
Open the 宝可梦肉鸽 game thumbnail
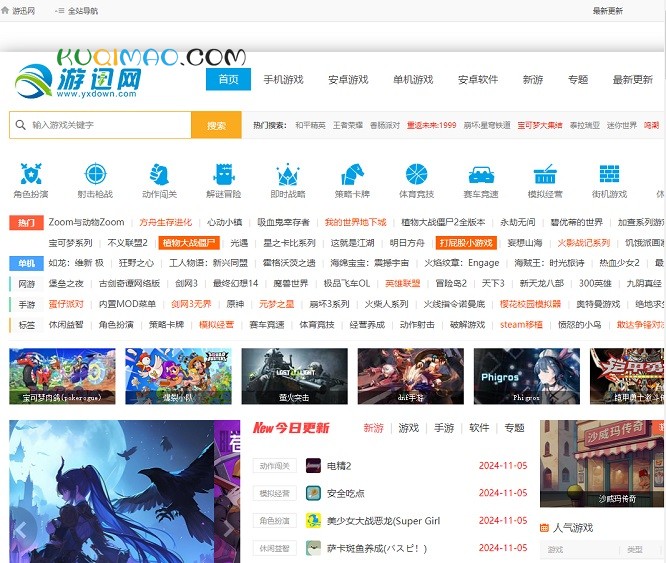[x=62, y=376]
